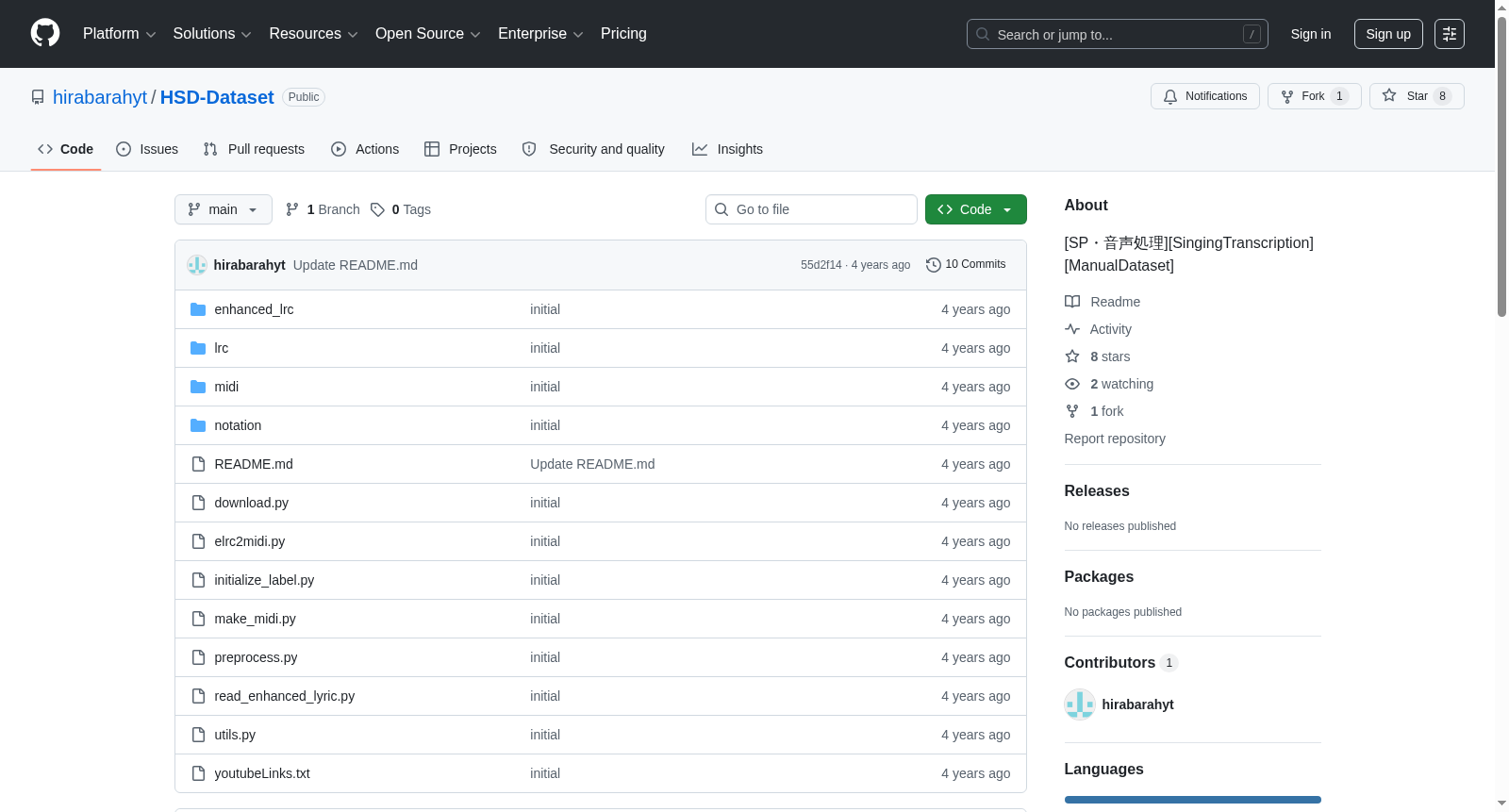Open commit 55d2f14 link
The image size is (1509, 812).
pos(821,265)
